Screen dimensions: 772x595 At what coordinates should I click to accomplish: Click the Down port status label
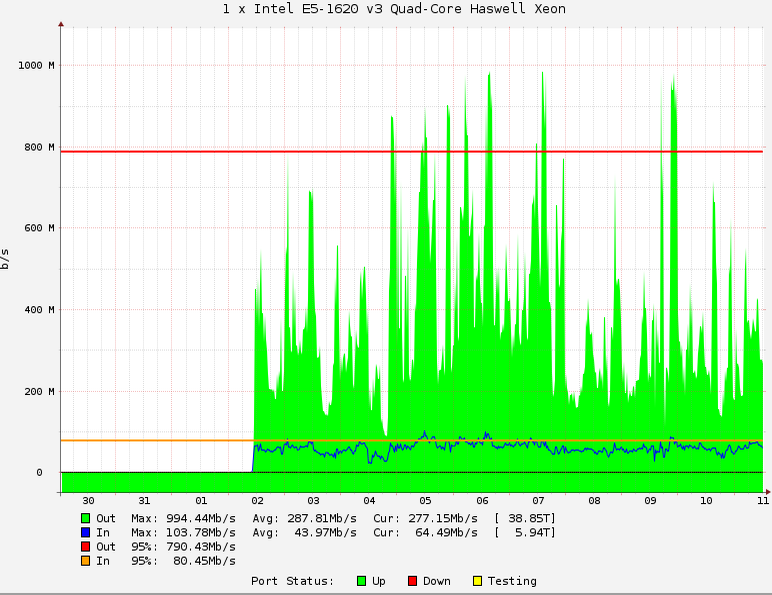click(437, 581)
